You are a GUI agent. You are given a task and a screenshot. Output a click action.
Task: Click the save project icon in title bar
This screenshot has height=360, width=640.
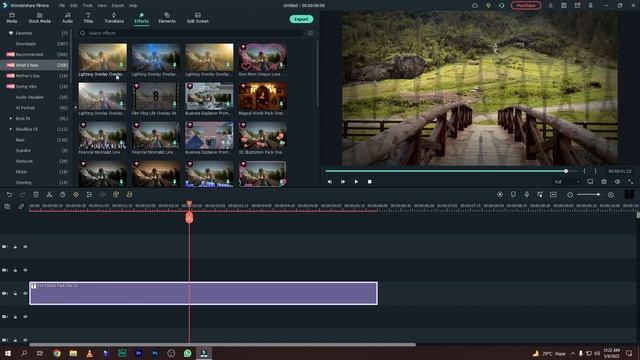[564, 6]
